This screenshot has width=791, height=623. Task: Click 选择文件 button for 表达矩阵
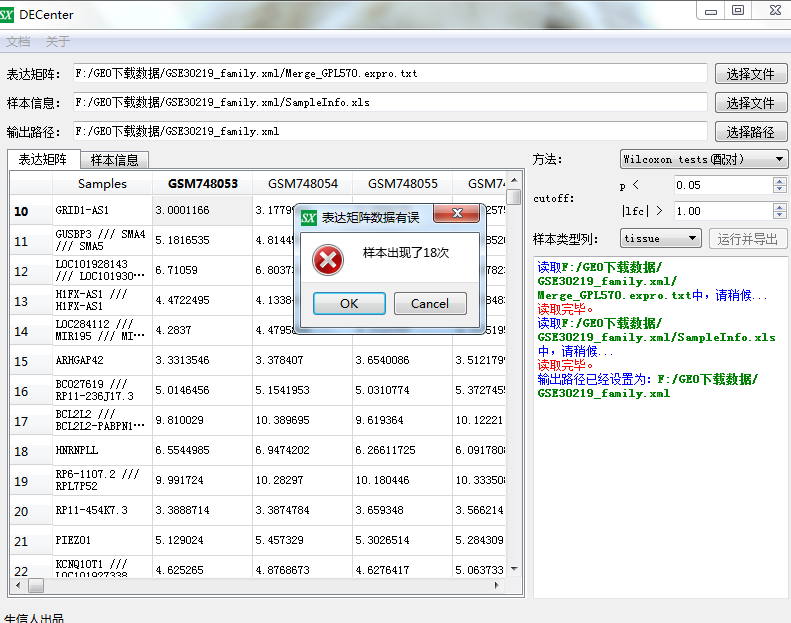coord(750,74)
